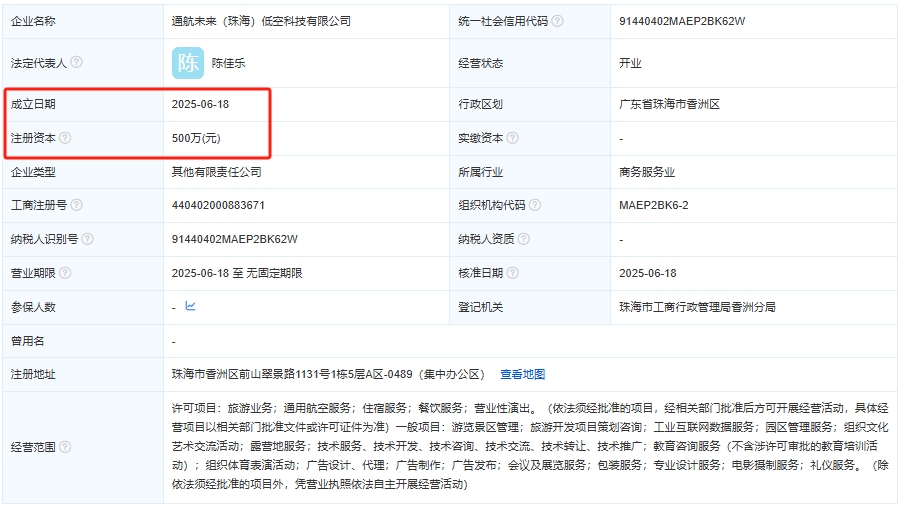Click the 所属行业 label
The image size is (905, 509).
click(x=480, y=172)
